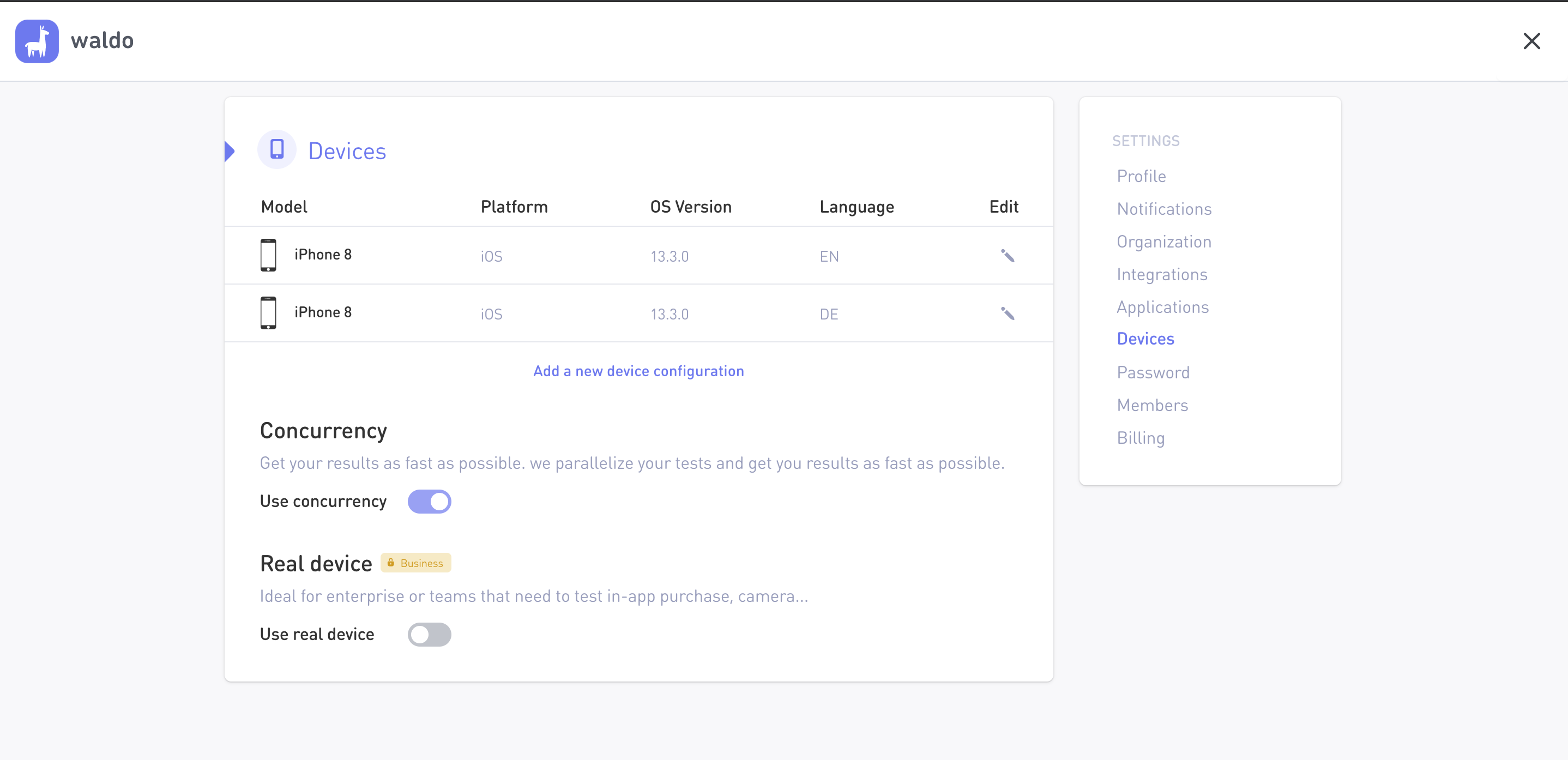Open the Billing settings page

(1141, 438)
